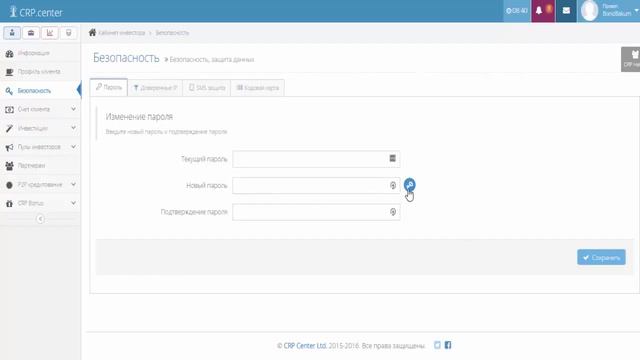640x360 pixels.
Task: Expand the Пулы инвесторов sidebar section
Action: click(x=40, y=147)
